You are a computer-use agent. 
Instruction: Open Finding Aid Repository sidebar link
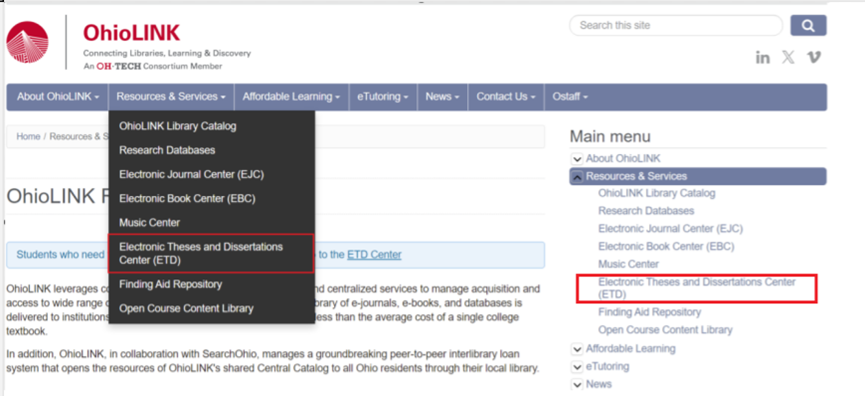coord(649,312)
